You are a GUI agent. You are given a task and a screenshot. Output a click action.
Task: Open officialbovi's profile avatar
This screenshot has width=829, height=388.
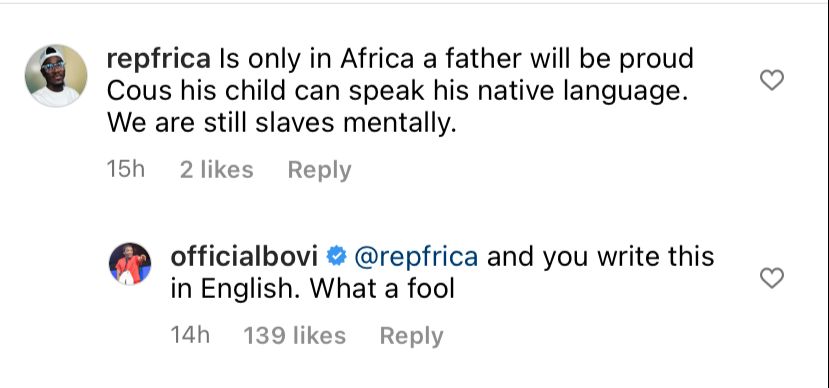130,264
